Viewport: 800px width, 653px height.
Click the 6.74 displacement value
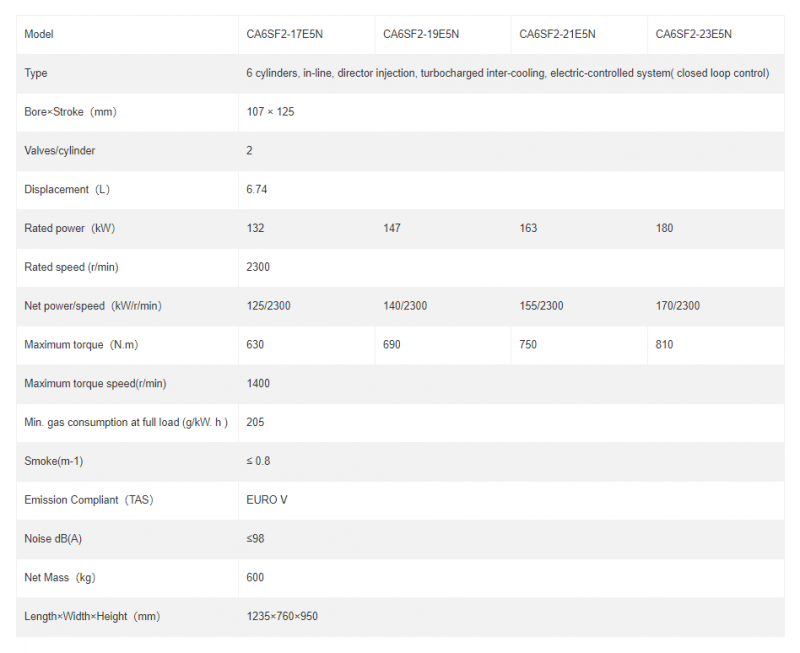tap(257, 189)
